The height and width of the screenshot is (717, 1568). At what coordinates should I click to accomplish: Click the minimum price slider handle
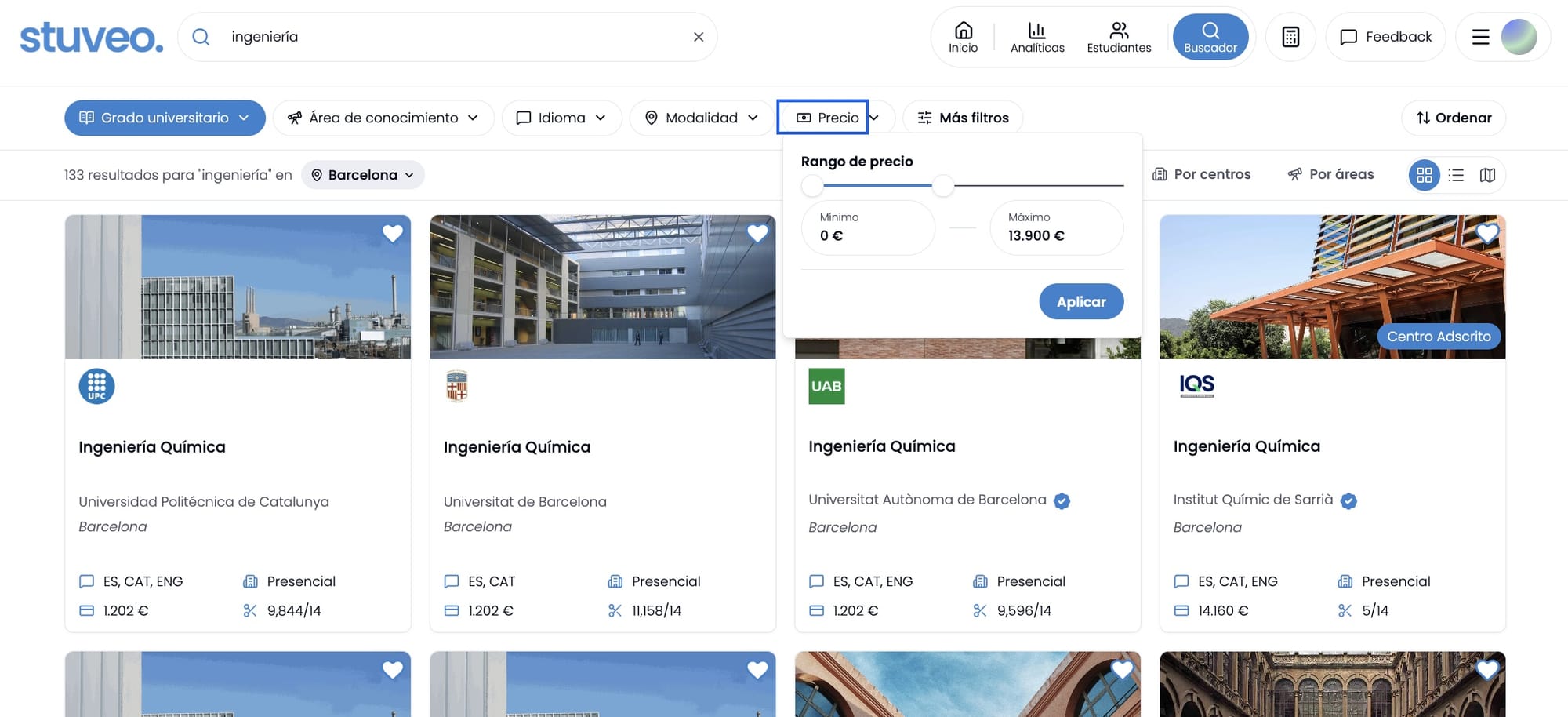(x=812, y=186)
